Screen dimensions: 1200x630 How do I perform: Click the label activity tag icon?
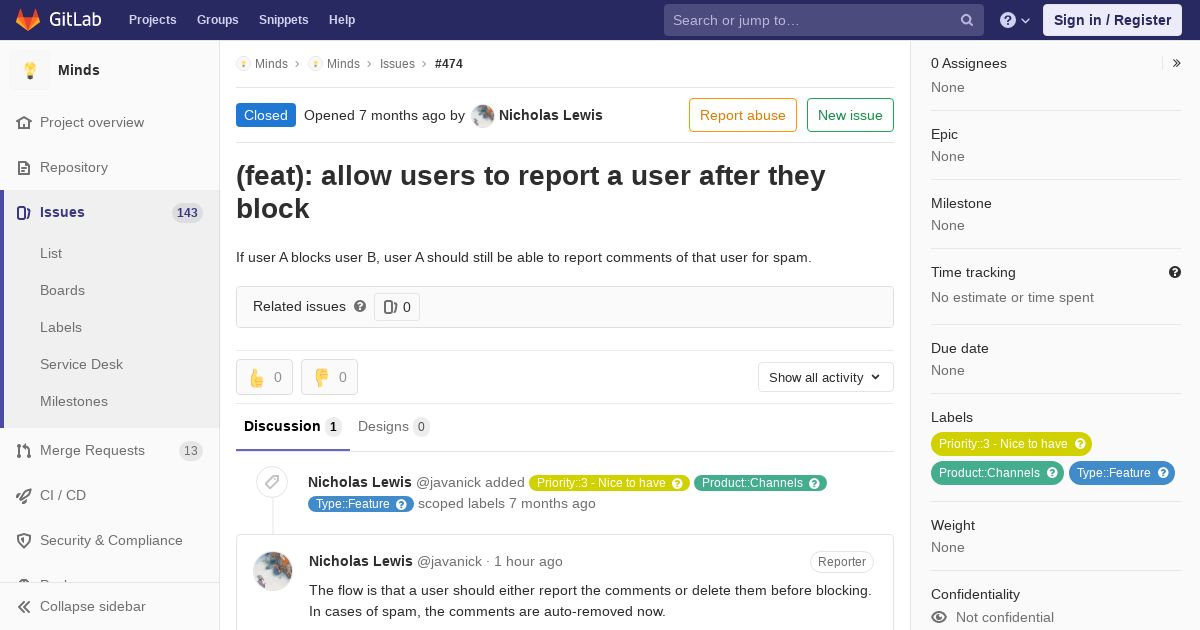[x=271, y=483]
